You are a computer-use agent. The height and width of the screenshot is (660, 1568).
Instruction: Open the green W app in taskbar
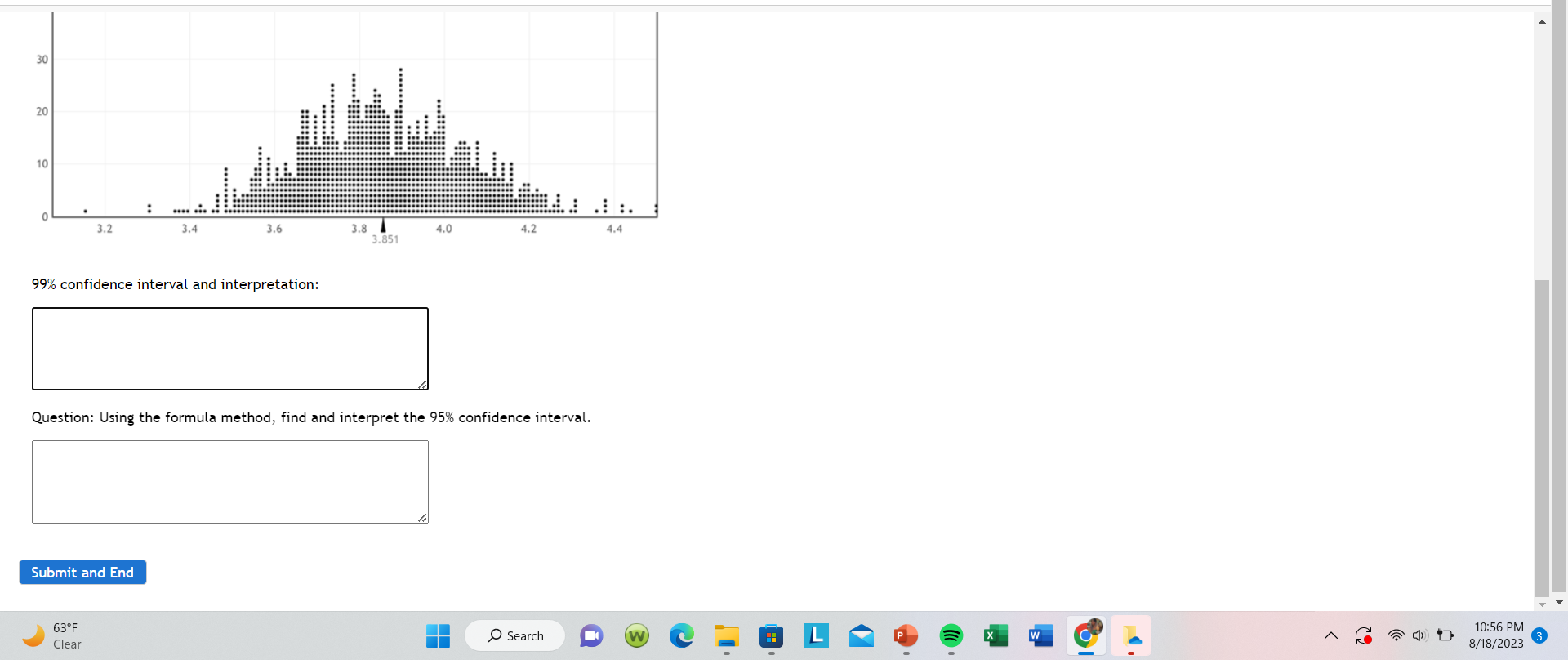[636, 635]
